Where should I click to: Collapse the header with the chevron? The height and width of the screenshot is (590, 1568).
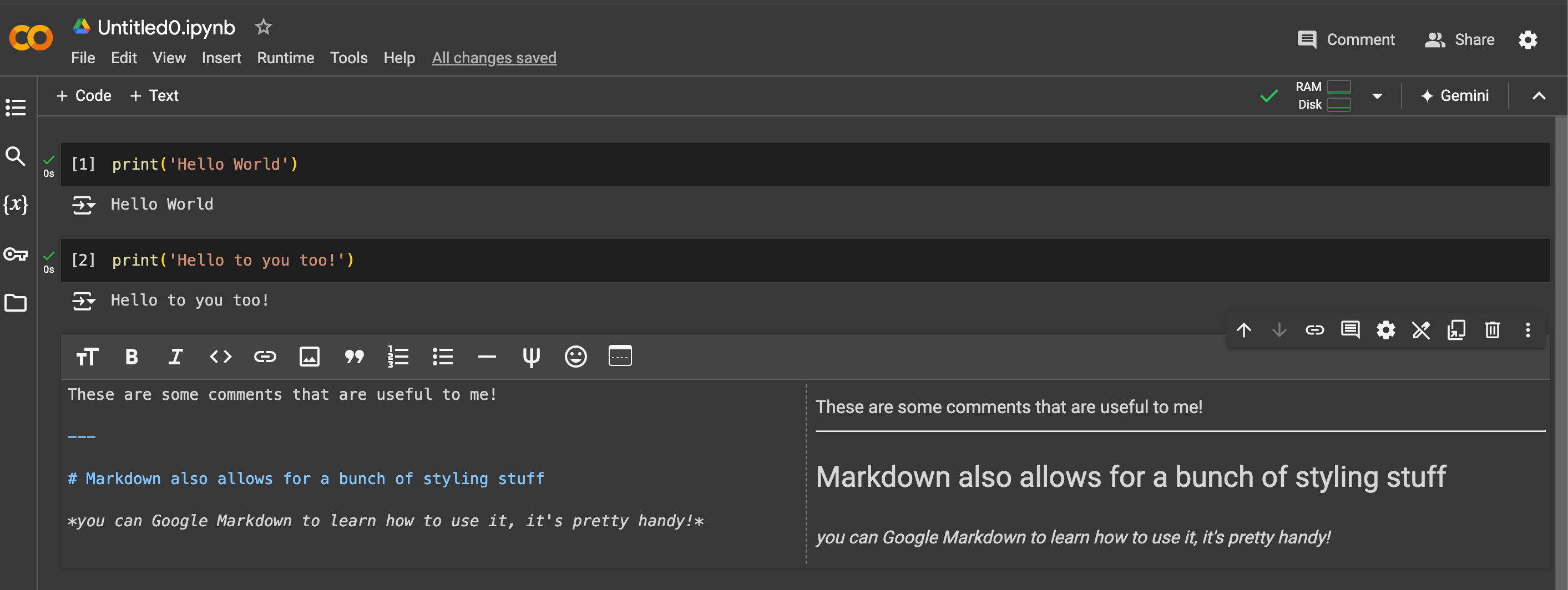pyautogui.click(x=1538, y=96)
